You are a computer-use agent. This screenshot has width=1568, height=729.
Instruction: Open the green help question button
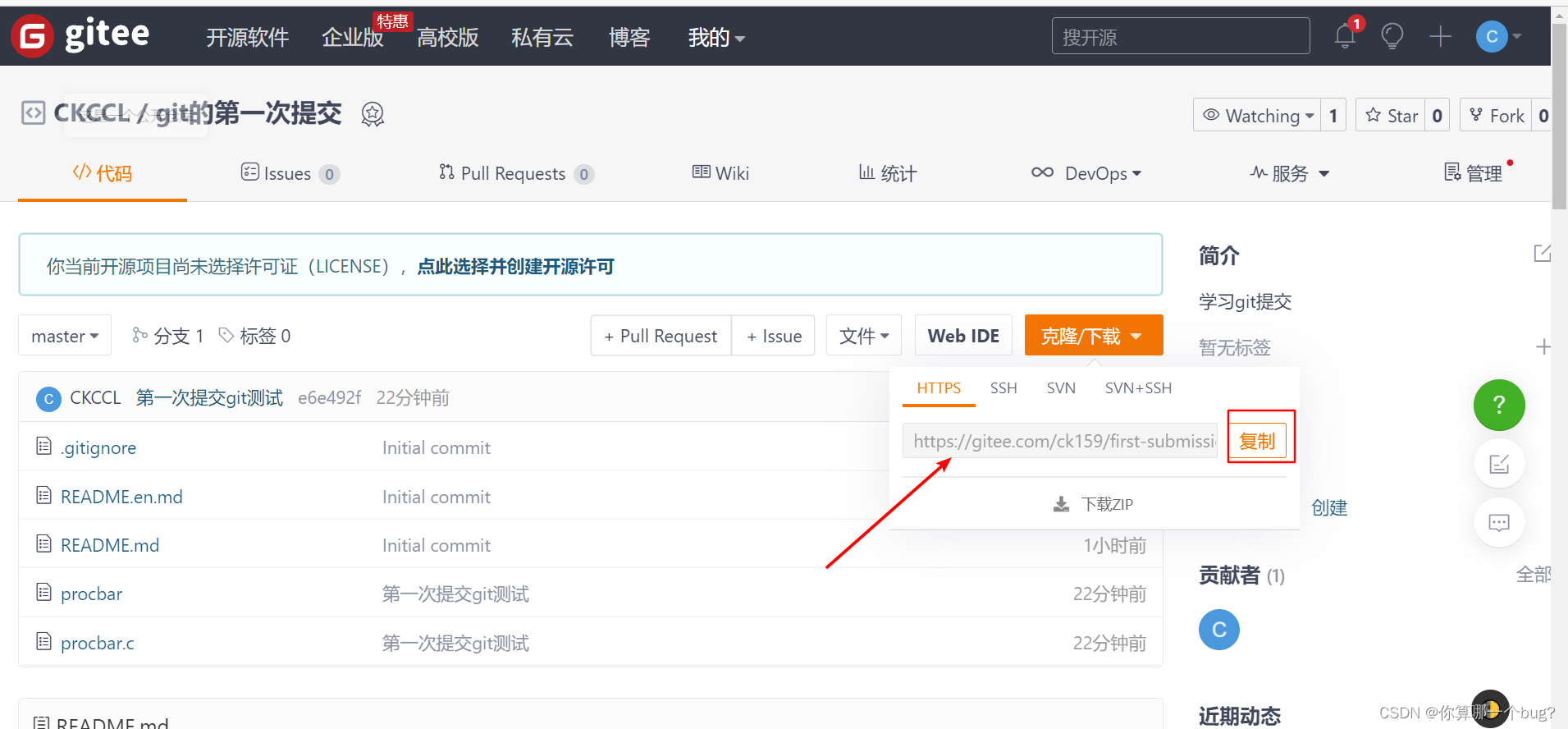coord(1499,405)
